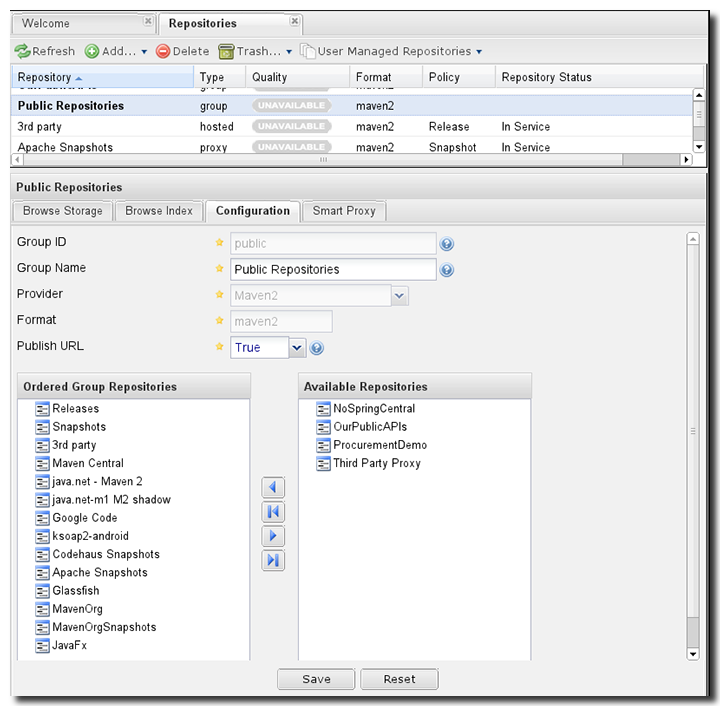Move all repositories left with first-arrow button
Viewport: 720px width, 706px height.
pos(273,512)
